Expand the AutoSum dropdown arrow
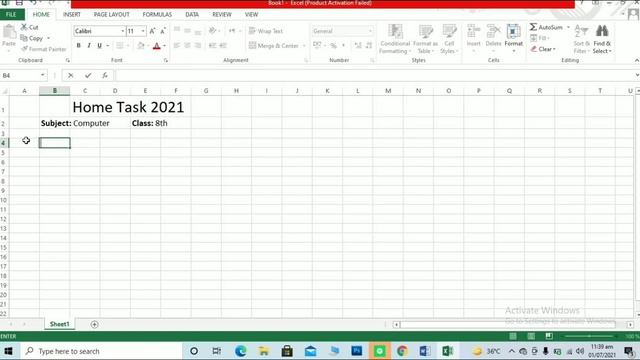This screenshot has height=360, width=640. coord(568,27)
